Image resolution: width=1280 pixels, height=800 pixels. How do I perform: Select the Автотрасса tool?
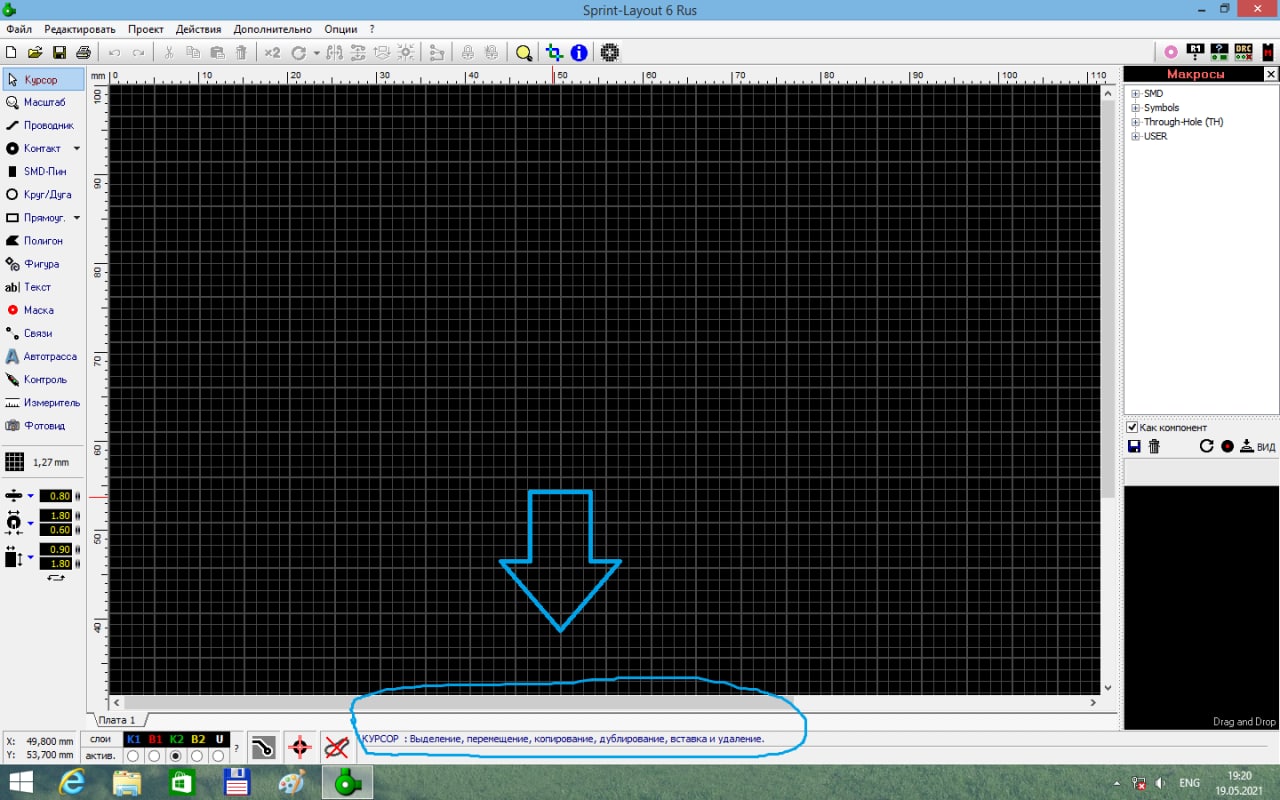coord(42,356)
